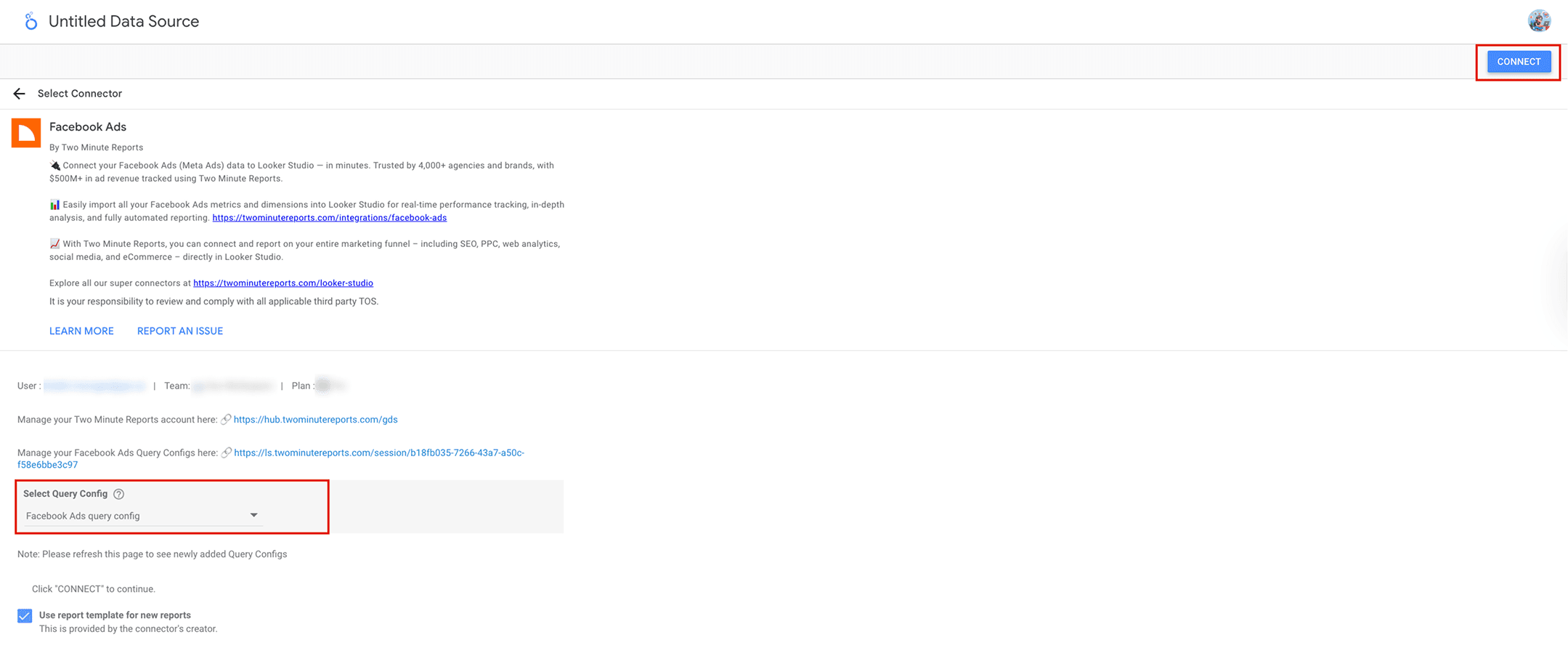Expand the Facebook Ads query config dropdown
The height and width of the screenshot is (645, 1568).
tap(142, 516)
